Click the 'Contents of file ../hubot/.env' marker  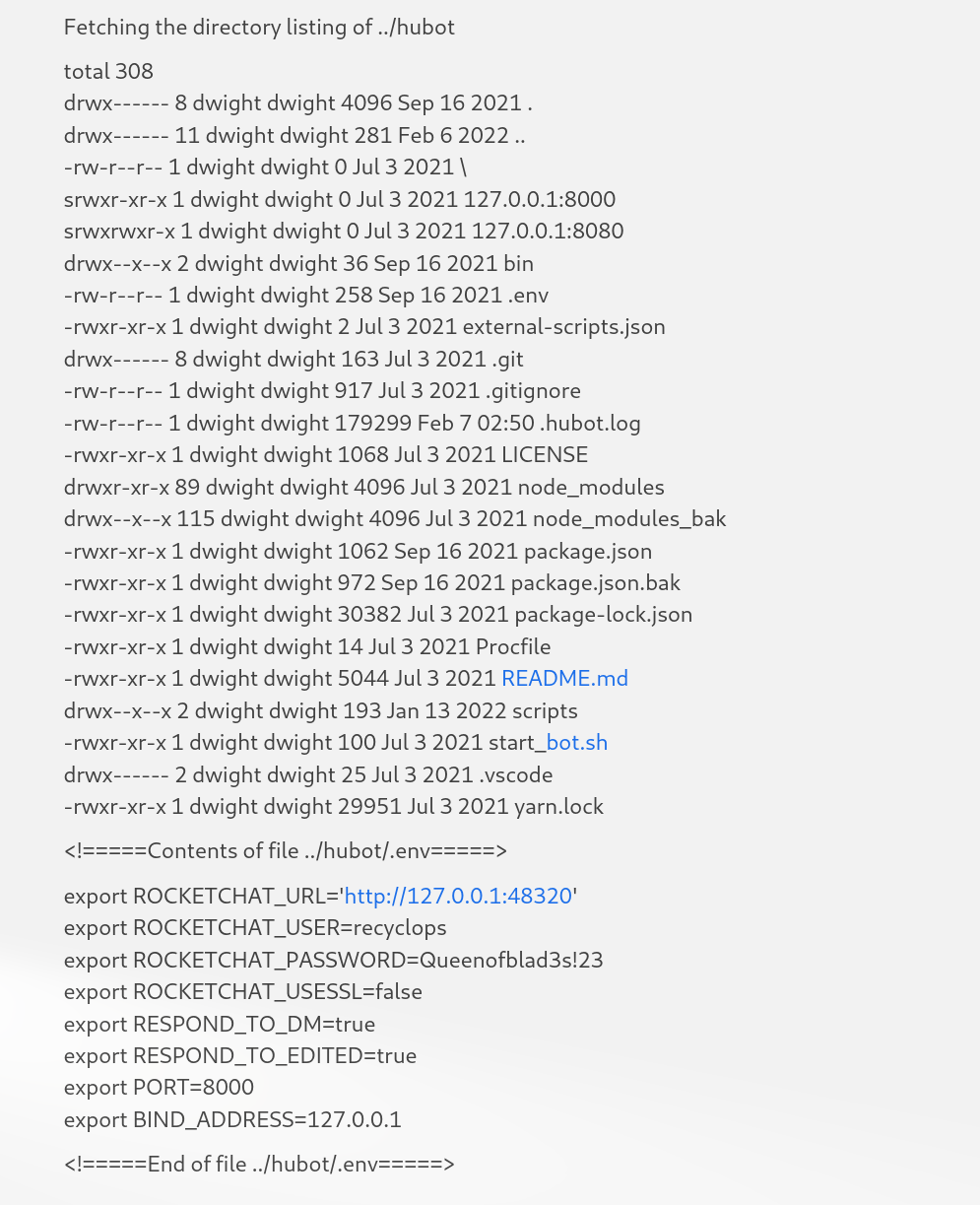pyautogui.click(x=286, y=850)
